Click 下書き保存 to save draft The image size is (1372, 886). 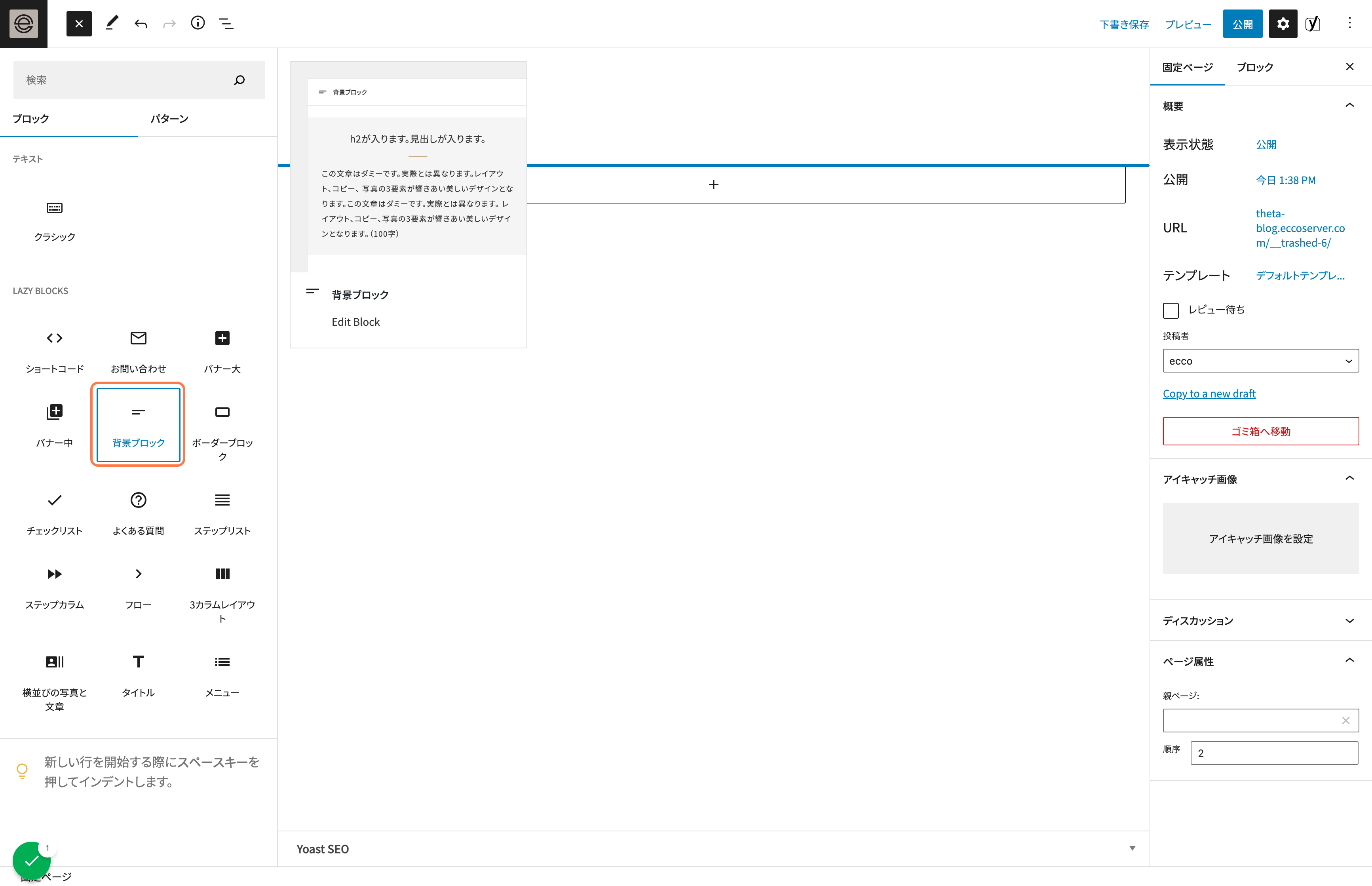[1124, 24]
